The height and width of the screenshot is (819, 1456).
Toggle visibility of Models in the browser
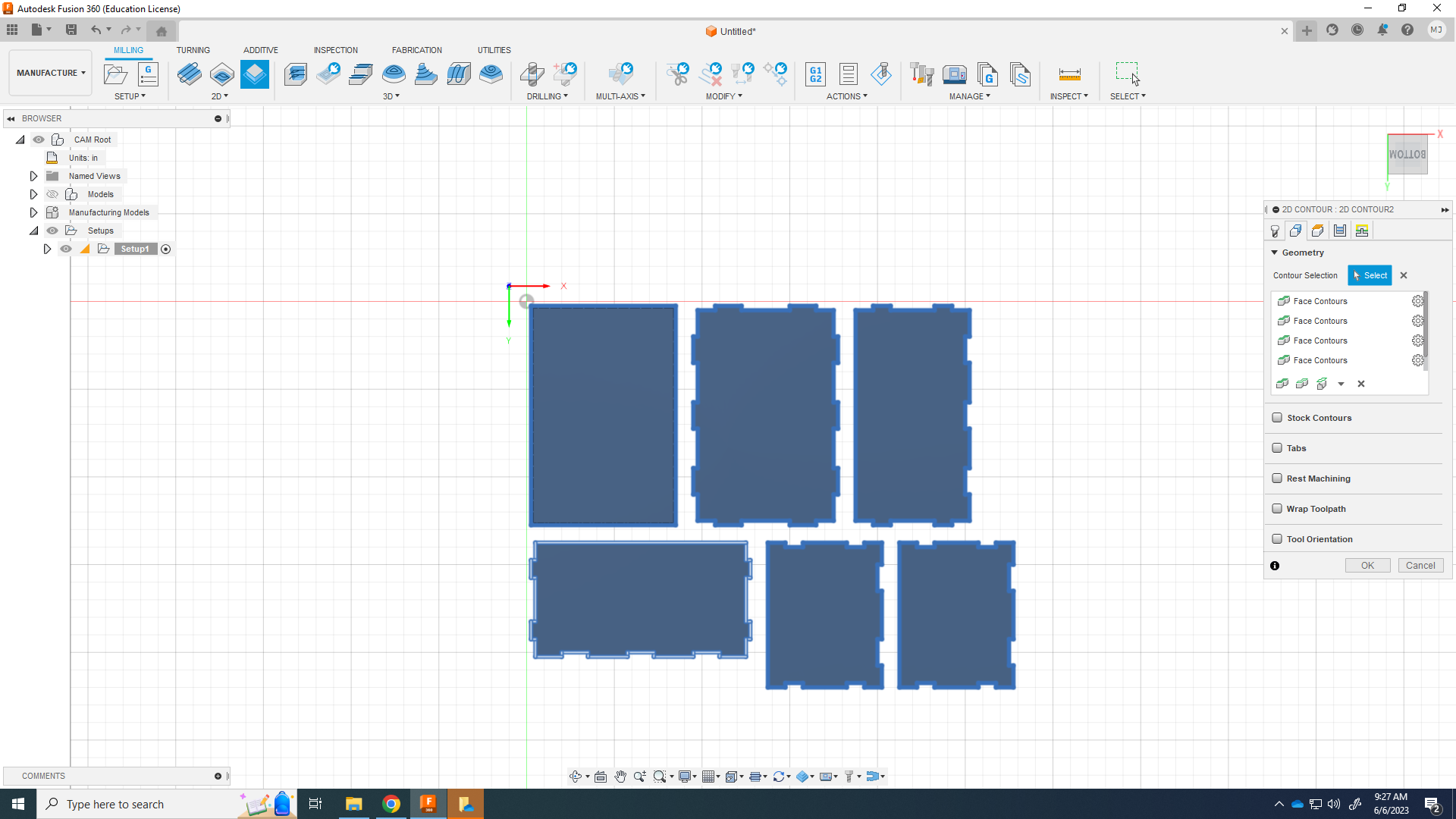[x=52, y=194]
